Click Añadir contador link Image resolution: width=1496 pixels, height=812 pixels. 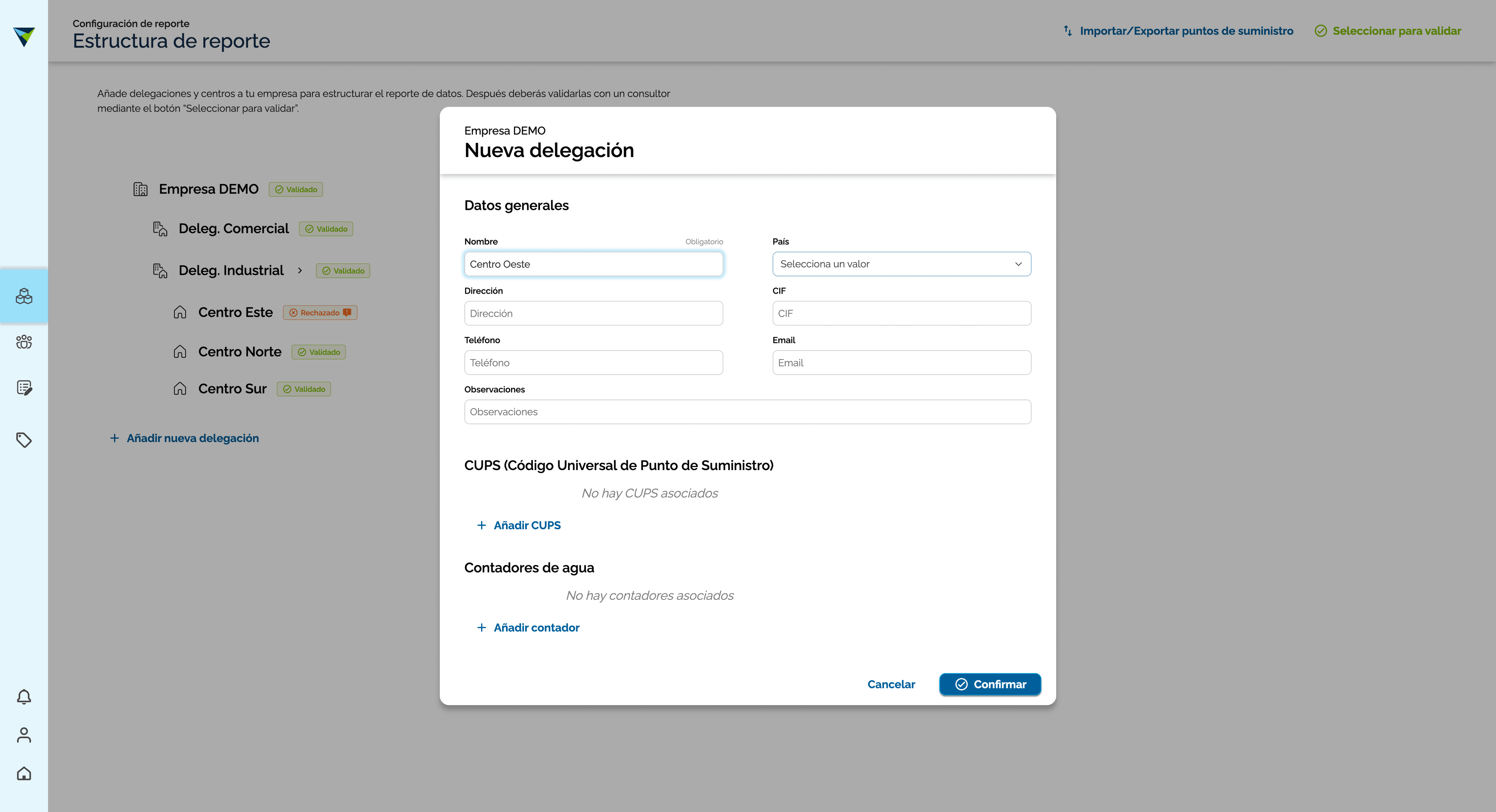pyautogui.click(x=528, y=627)
